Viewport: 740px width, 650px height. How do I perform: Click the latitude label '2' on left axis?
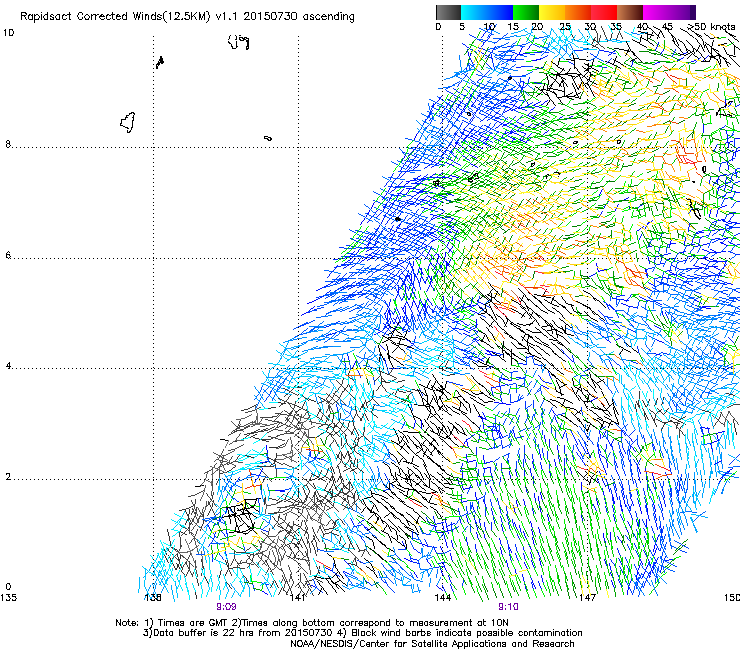coord(8,477)
